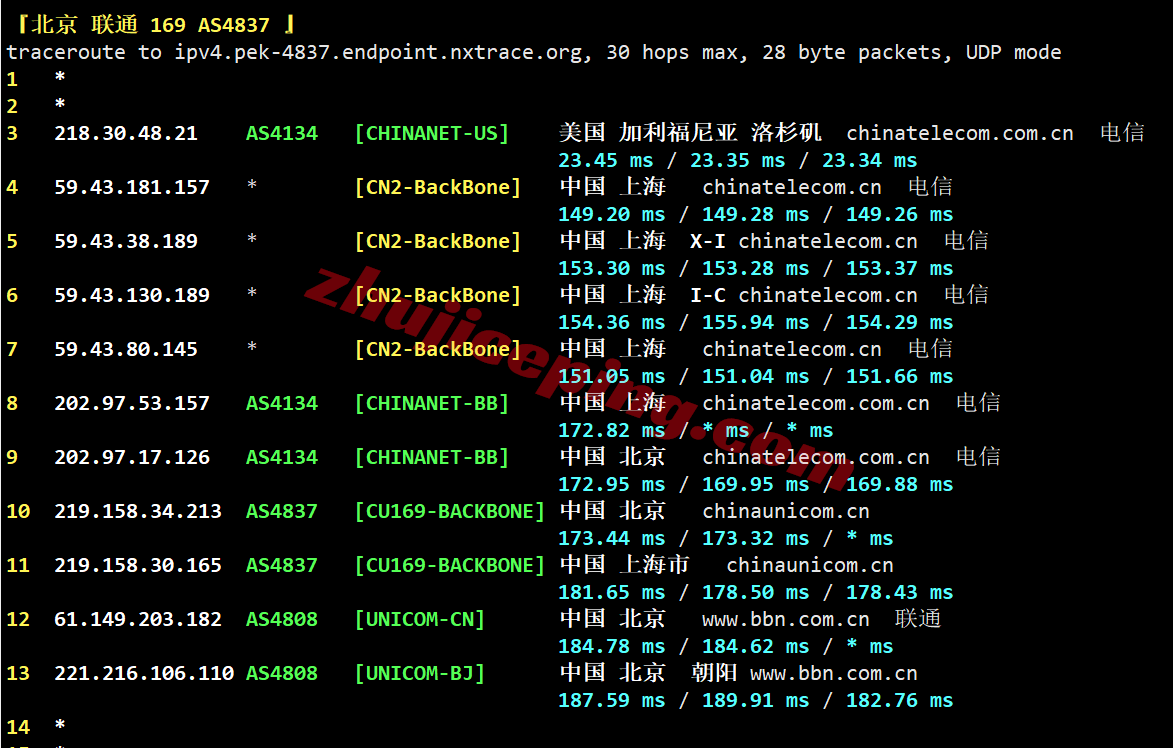1173x748 pixels.
Task: Click latency value 23.45 ms
Action: tap(605, 160)
